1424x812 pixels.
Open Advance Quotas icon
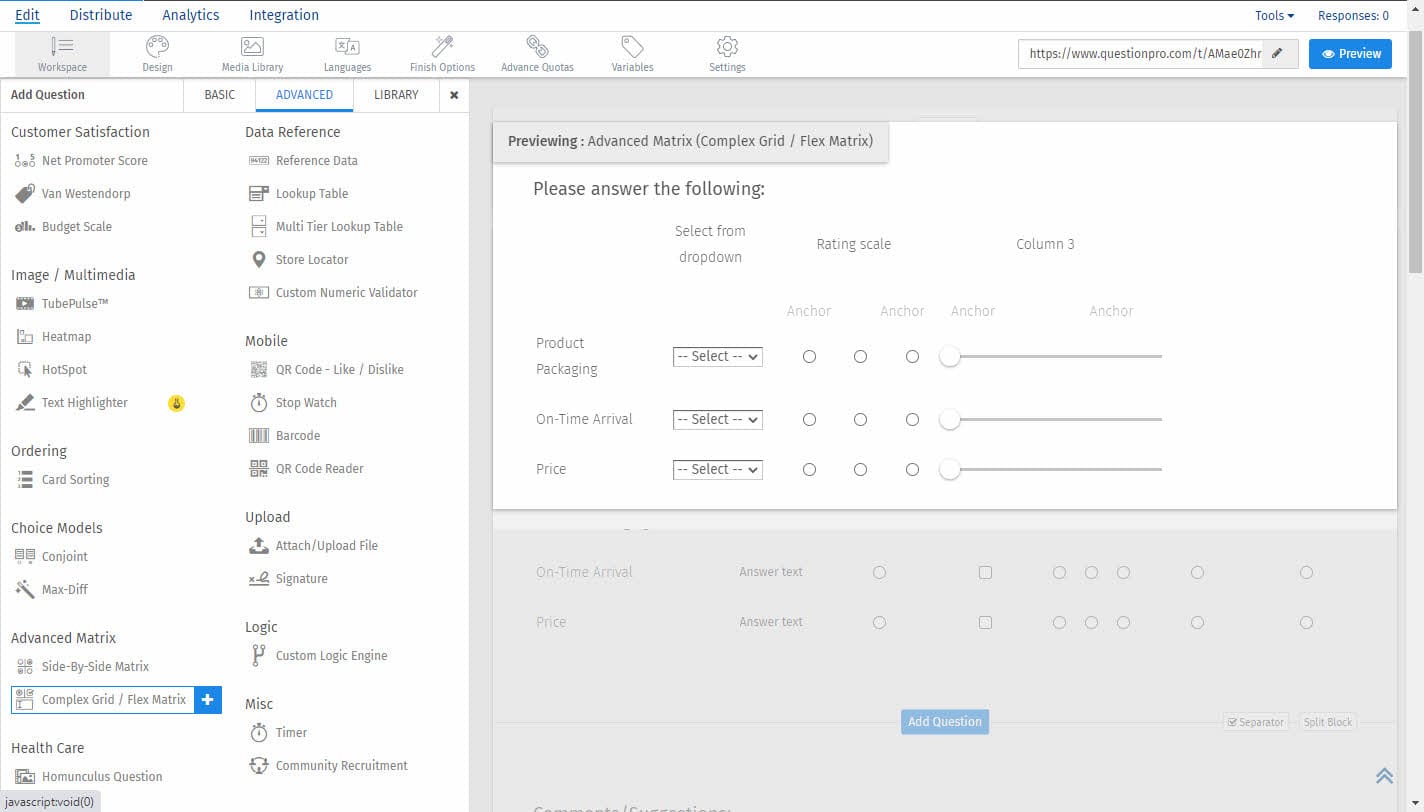pyautogui.click(x=537, y=47)
